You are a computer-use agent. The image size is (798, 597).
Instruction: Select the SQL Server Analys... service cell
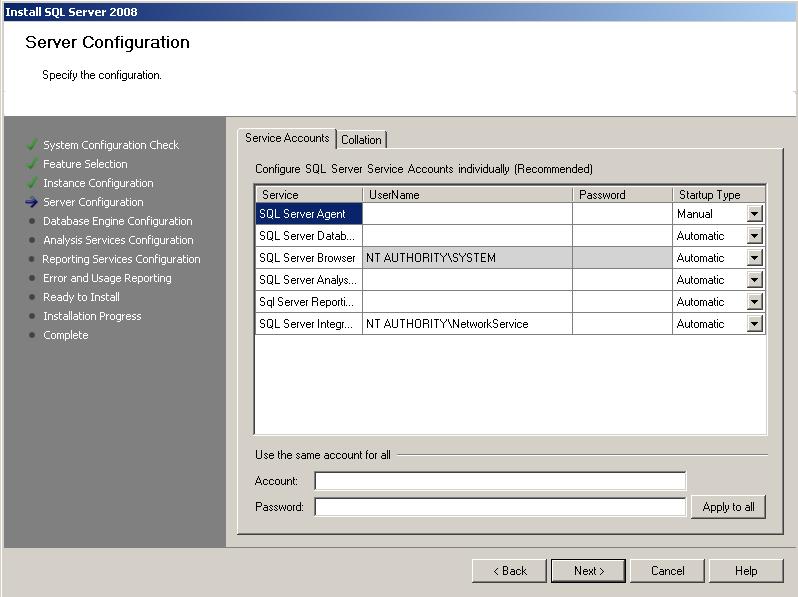(308, 279)
